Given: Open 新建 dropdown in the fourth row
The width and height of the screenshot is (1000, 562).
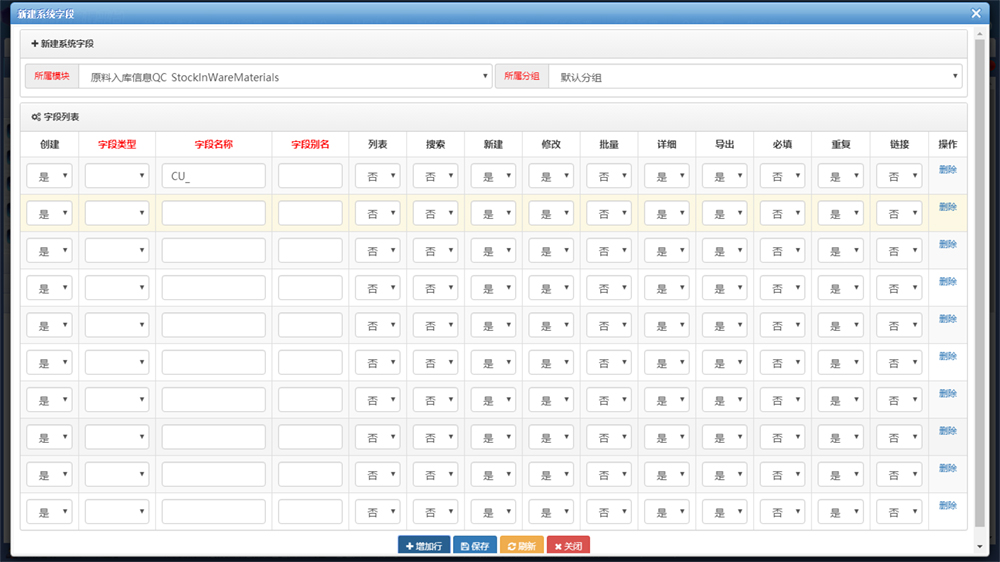Looking at the screenshot, I should coord(493,288).
